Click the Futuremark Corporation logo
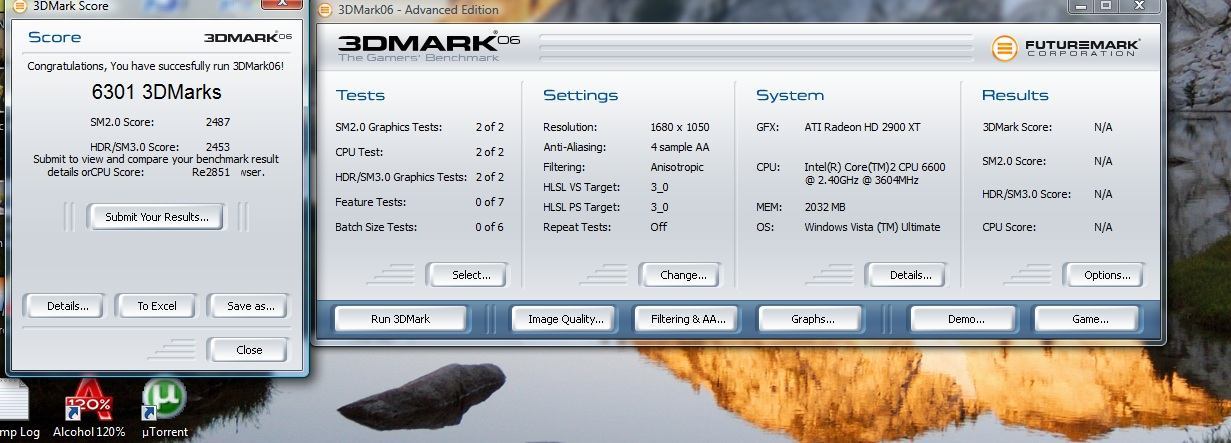The width and height of the screenshot is (1231, 443). pos(1066,47)
